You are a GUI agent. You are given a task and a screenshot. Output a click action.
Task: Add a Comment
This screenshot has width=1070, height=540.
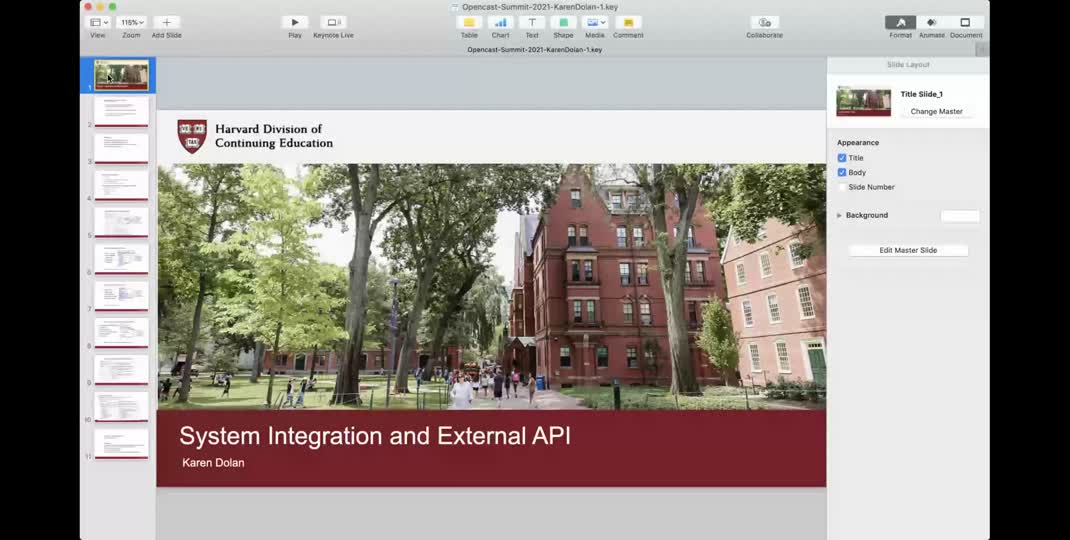click(x=628, y=23)
